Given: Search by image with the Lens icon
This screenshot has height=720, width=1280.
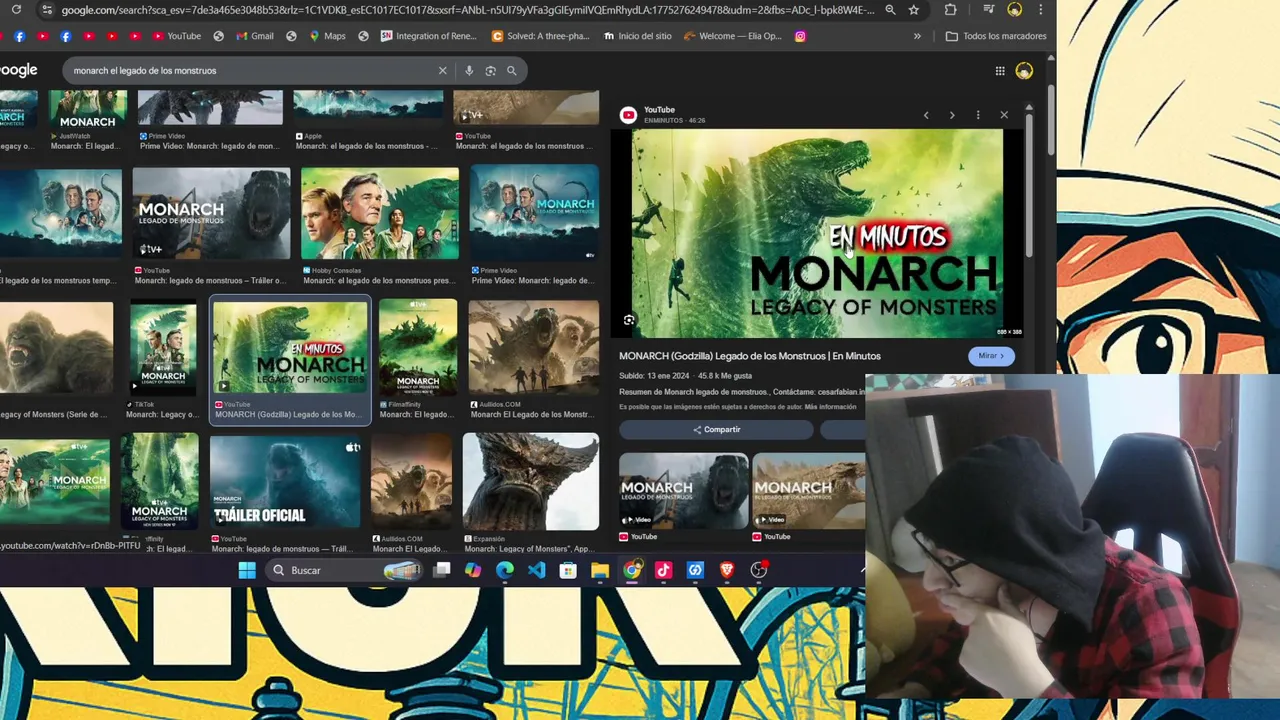Looking at the screenshot, I should pyautogui.click(x=490, y=71).
